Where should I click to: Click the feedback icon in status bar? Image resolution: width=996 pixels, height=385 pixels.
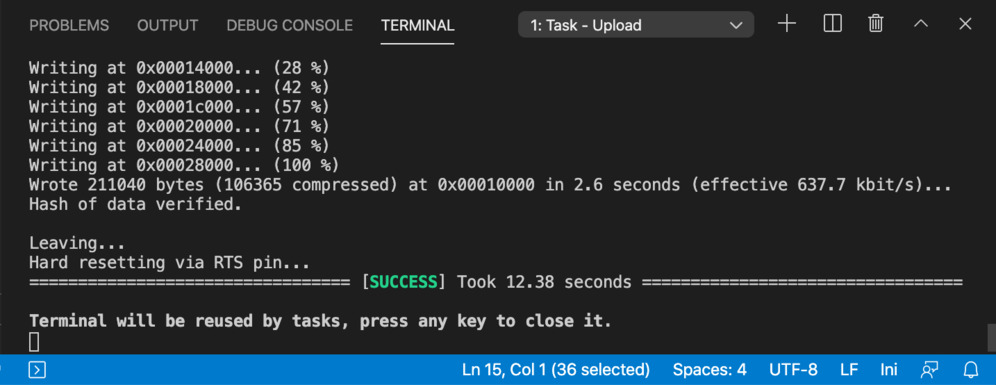(929, 370)
